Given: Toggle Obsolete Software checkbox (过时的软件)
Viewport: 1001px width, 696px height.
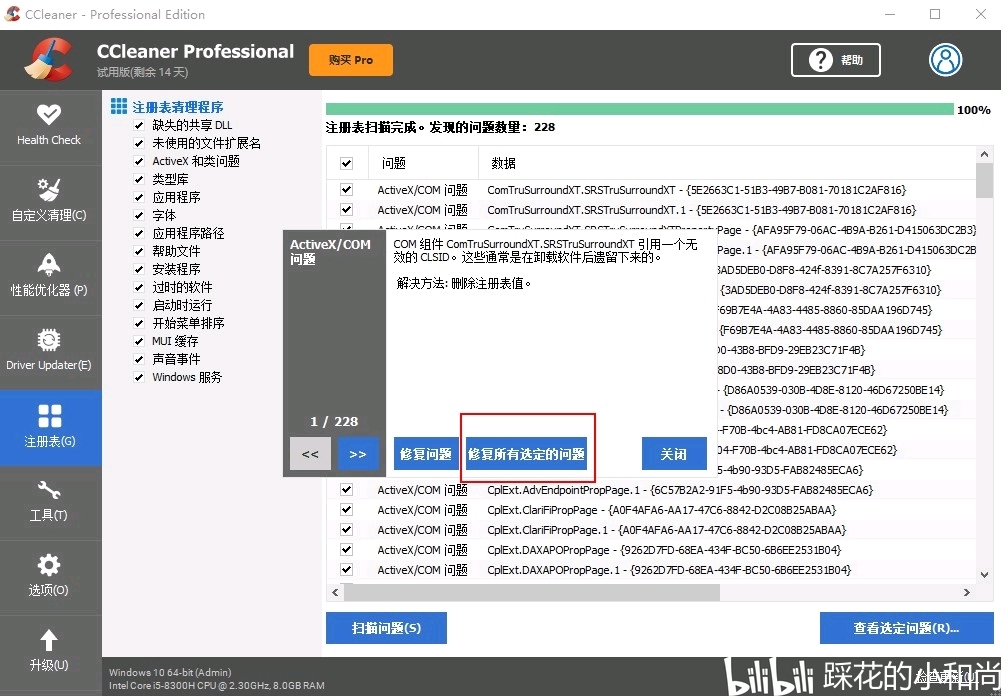Looking at the screenshot, I should point(139,287).
